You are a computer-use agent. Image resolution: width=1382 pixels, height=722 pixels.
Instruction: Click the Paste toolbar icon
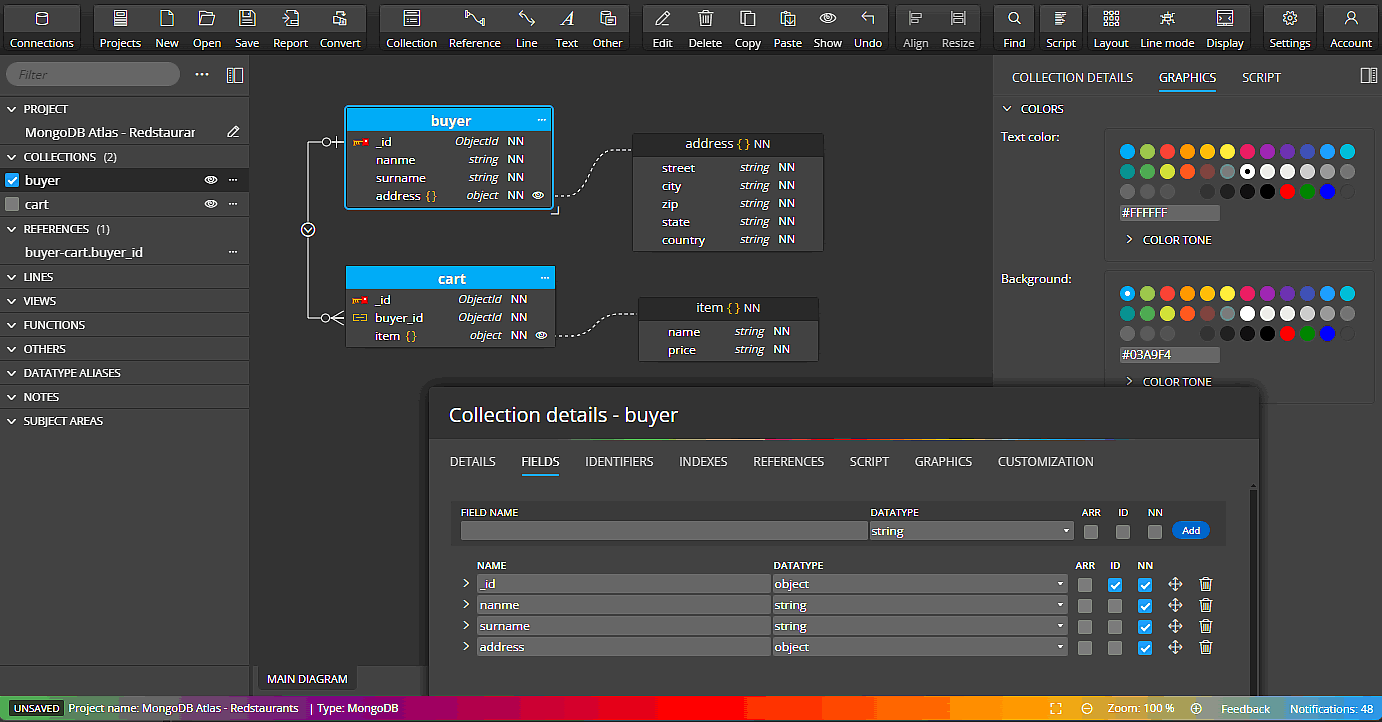(788, 28)
